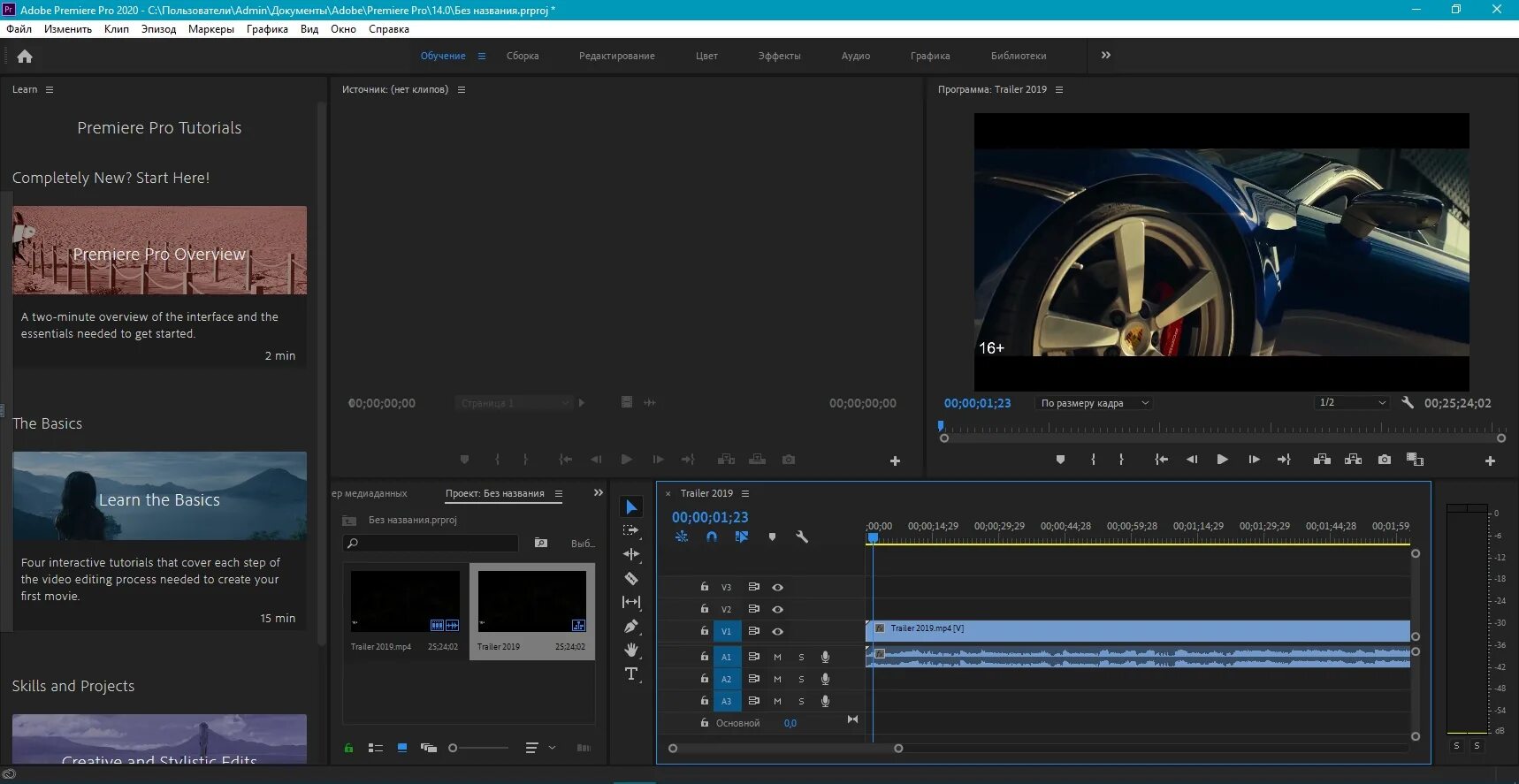Image resolution: width=1519 pixels, height=784 pixels.
Task: Select the Type tool
Action: tap(631, 674)
